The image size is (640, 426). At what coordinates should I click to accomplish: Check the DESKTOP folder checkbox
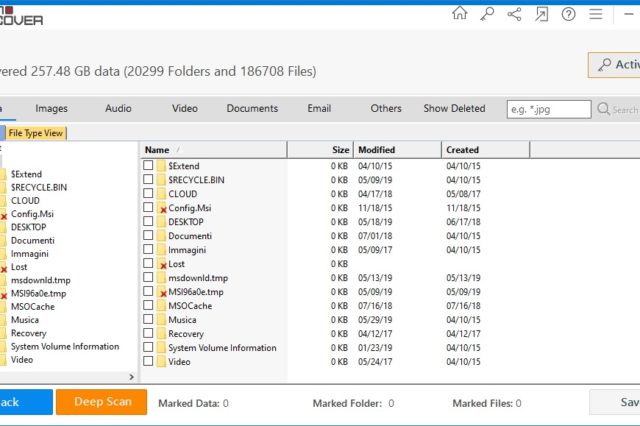pyautogui.click(x=148, y=222)
